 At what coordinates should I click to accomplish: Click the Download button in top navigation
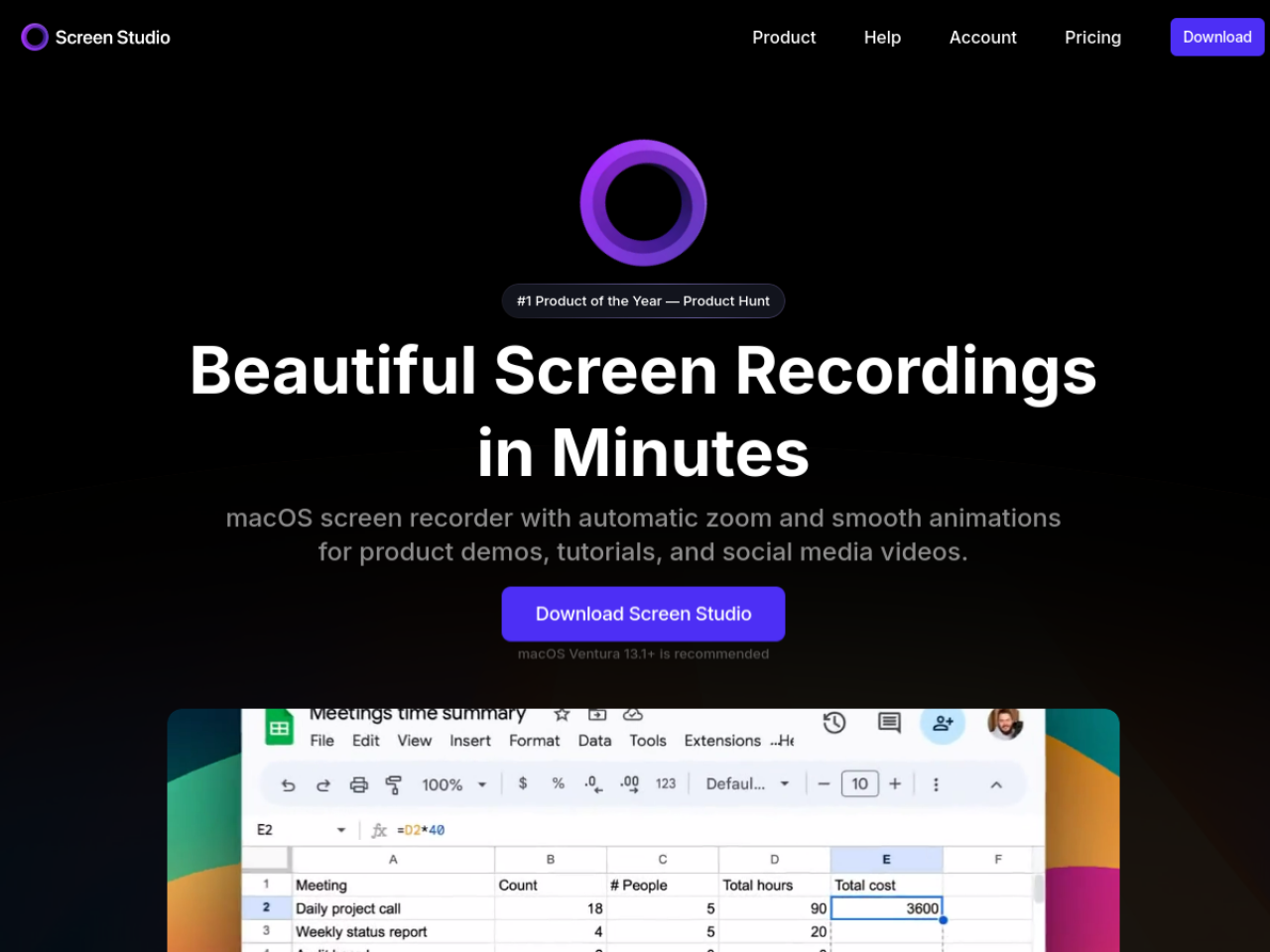coord(1217,37)
